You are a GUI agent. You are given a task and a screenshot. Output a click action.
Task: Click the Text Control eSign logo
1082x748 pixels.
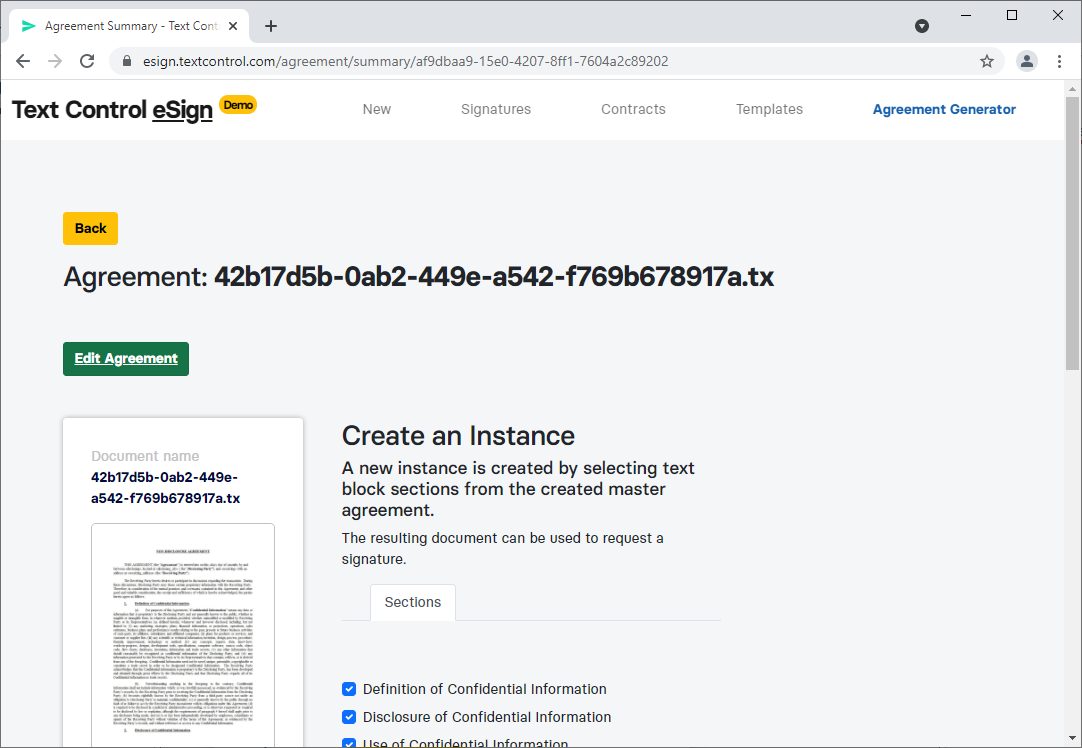112,110
